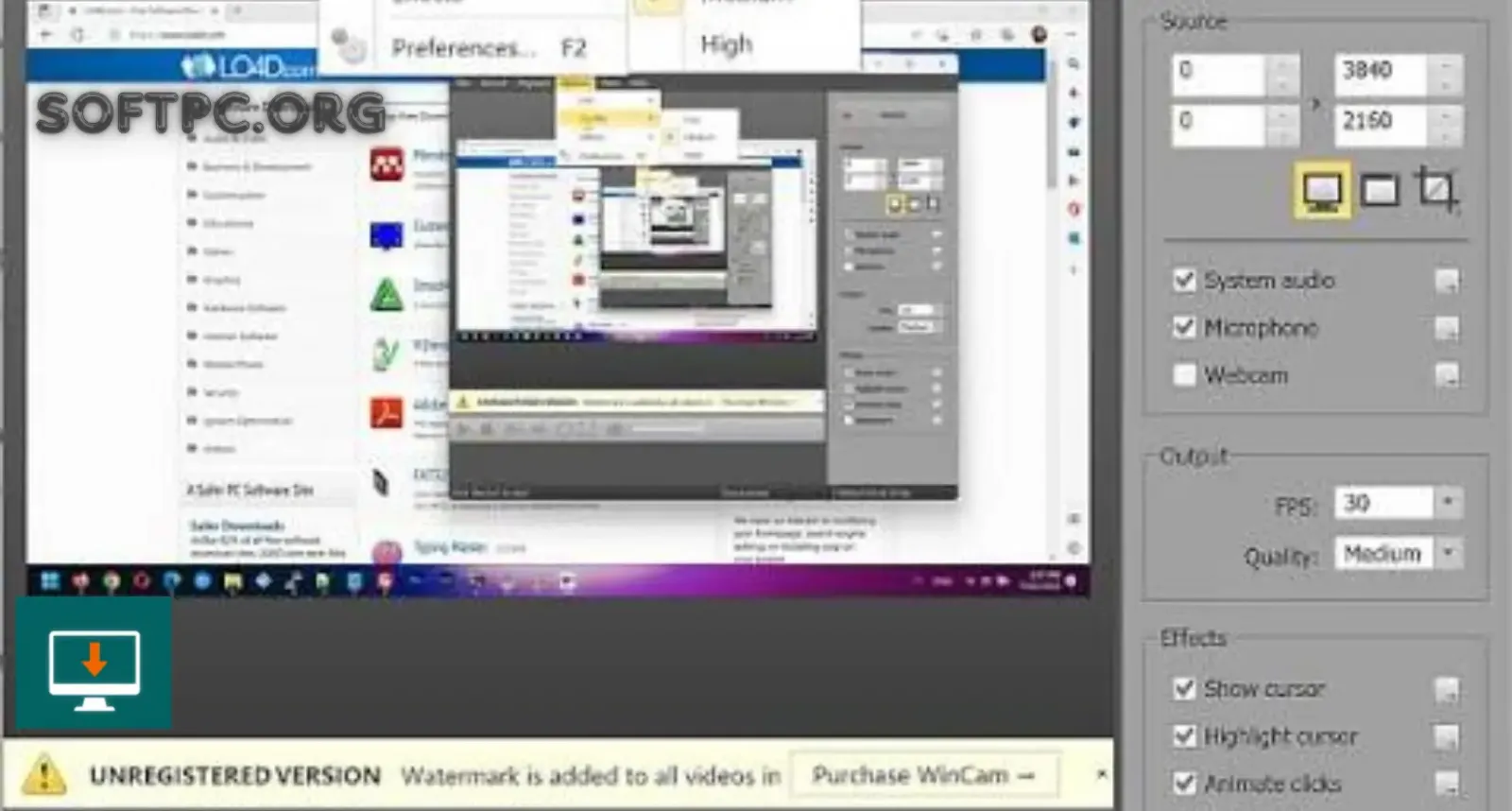Click the source Y offset spinner arrows
Screen dimensions: 1512x811
[x=1281, y=125]
